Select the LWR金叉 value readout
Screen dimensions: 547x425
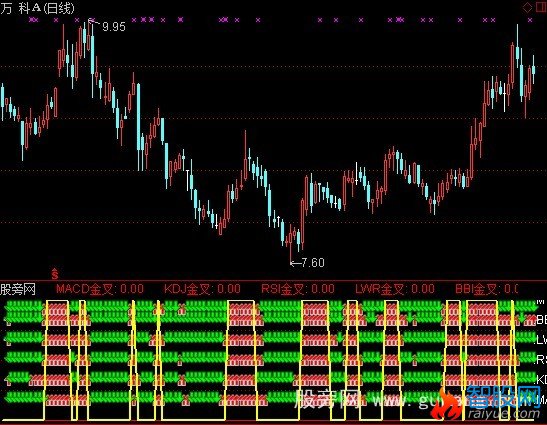tap(395, 289)
